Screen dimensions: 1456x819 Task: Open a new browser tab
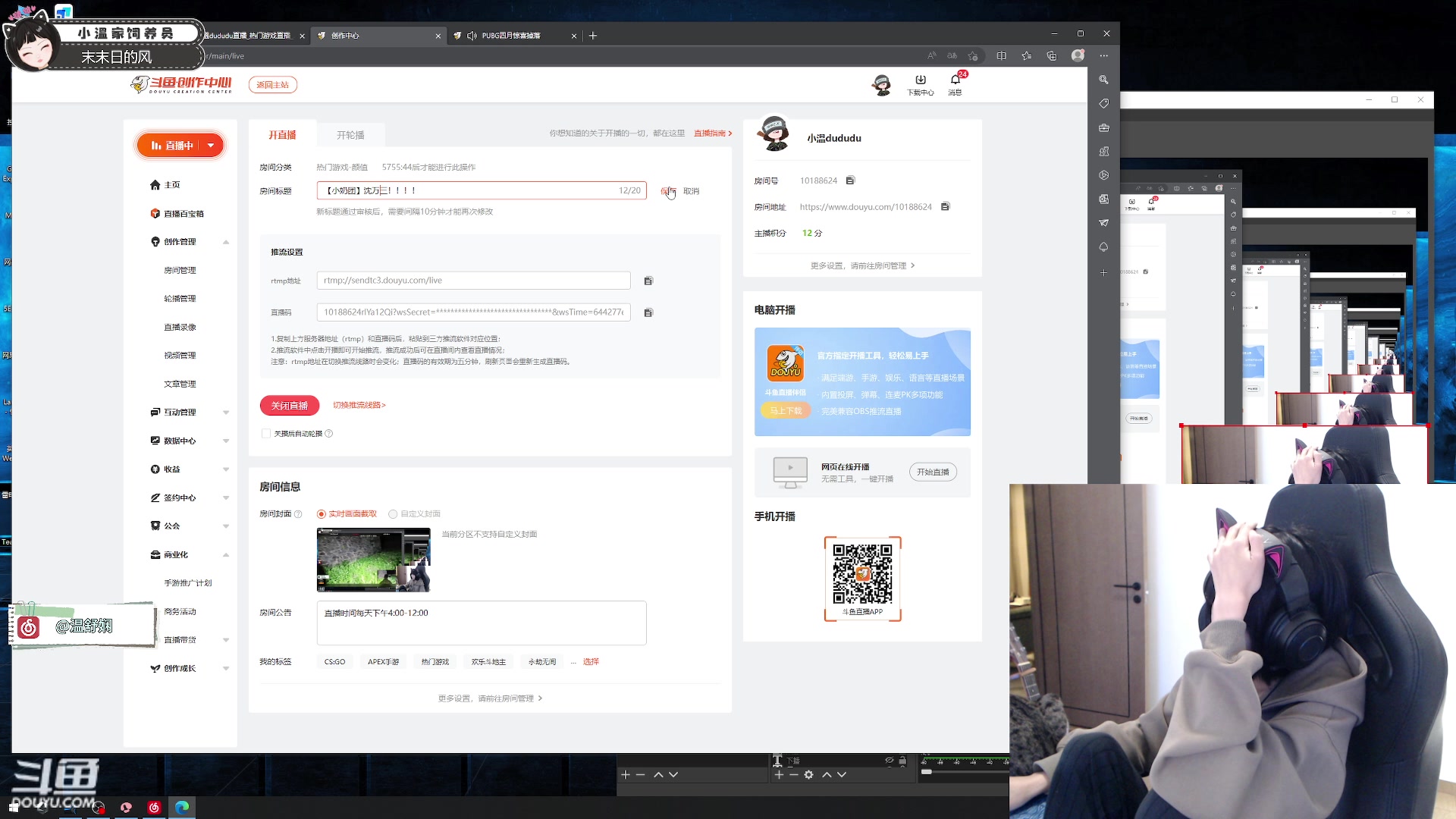coord(593,36)
